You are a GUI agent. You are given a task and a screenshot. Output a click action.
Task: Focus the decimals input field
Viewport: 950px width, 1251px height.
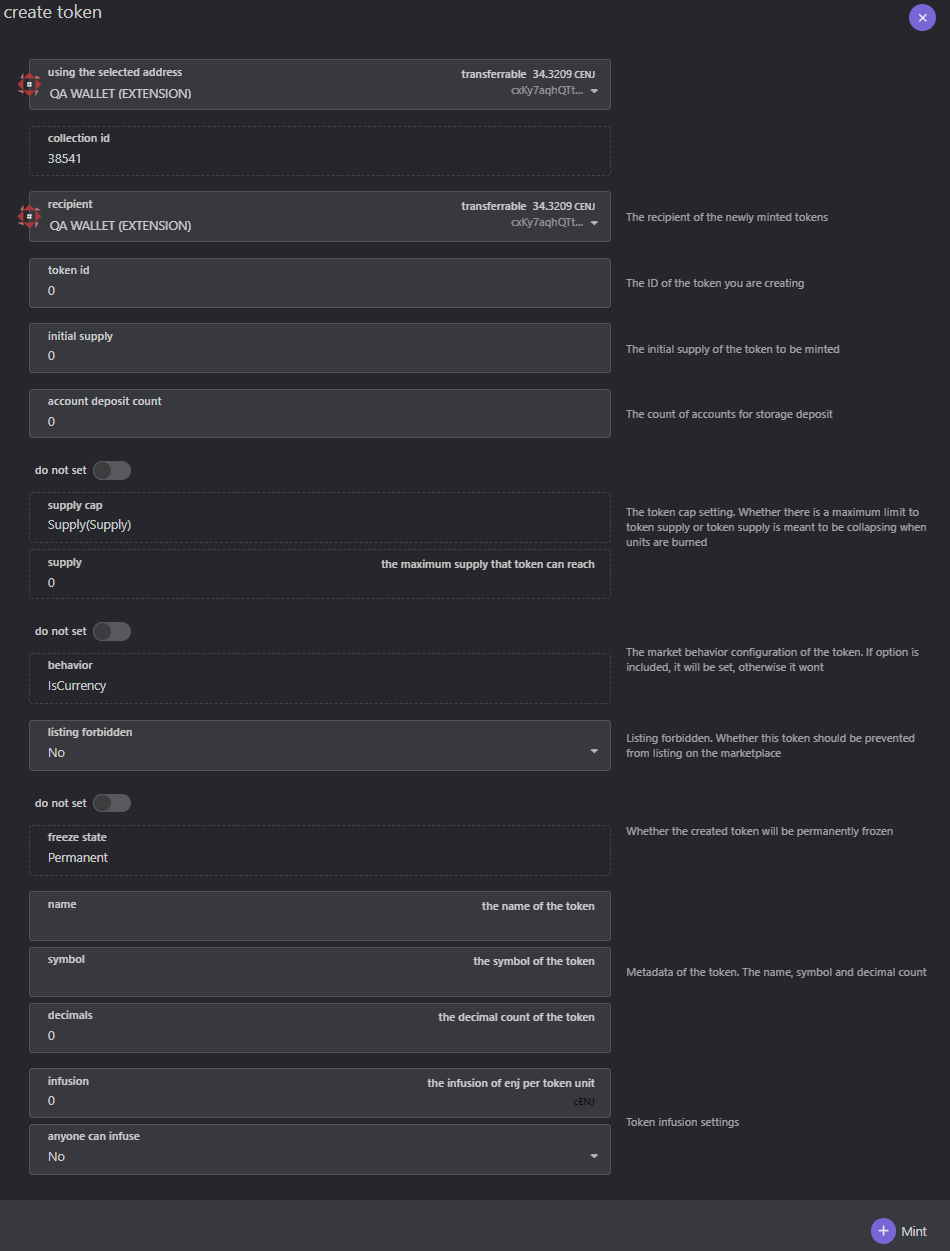(320, 1028)
